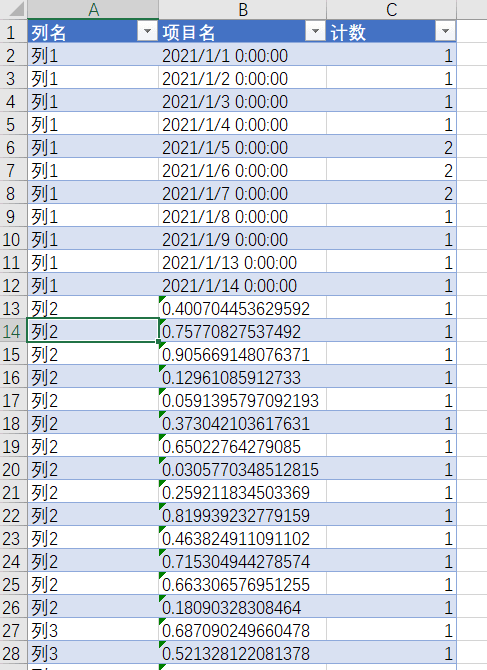Click the green error indicator on 0.905669148076371
487x670 pixels.
tap(161, 344)
